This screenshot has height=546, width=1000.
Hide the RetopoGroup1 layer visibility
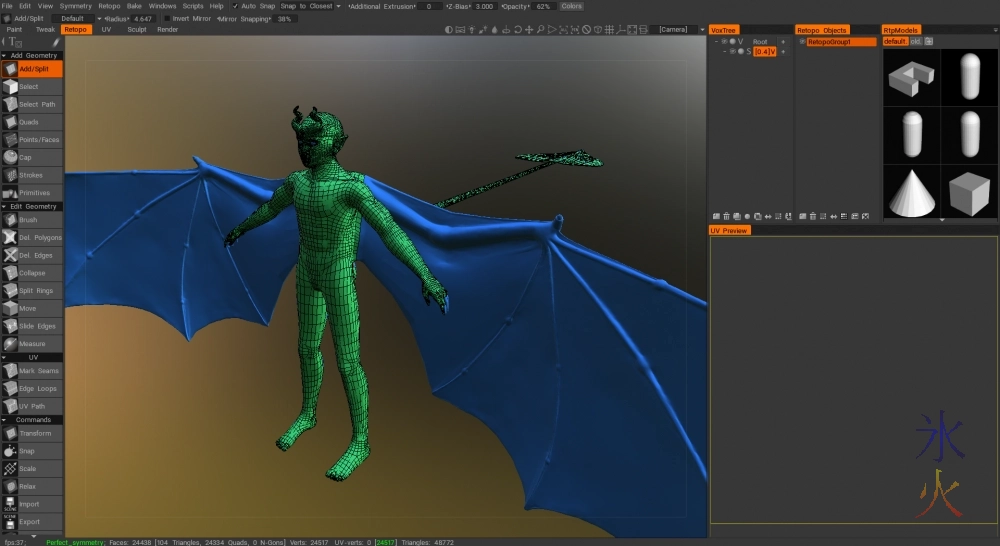pos(802,42)
